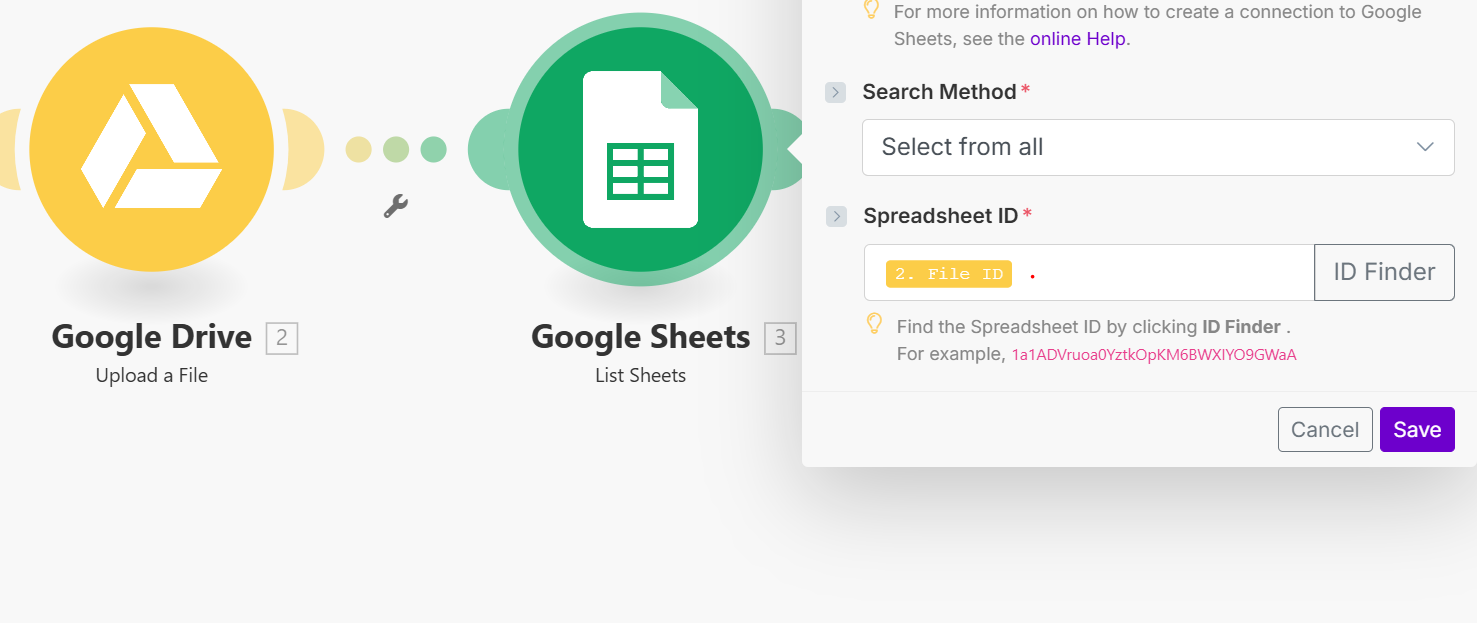
Task: Expand the Spreadsheet ID field options
Action: 836,216
